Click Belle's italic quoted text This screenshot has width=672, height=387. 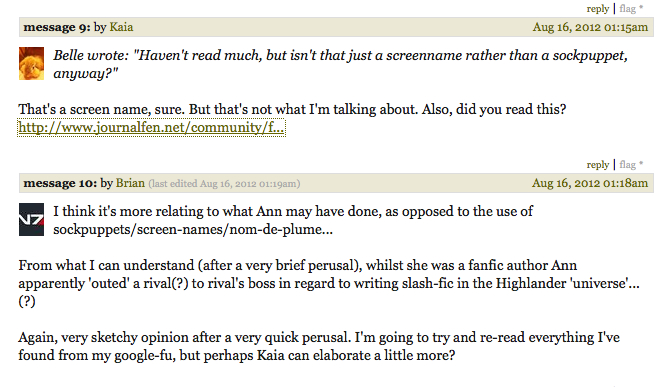coord(340,64)
